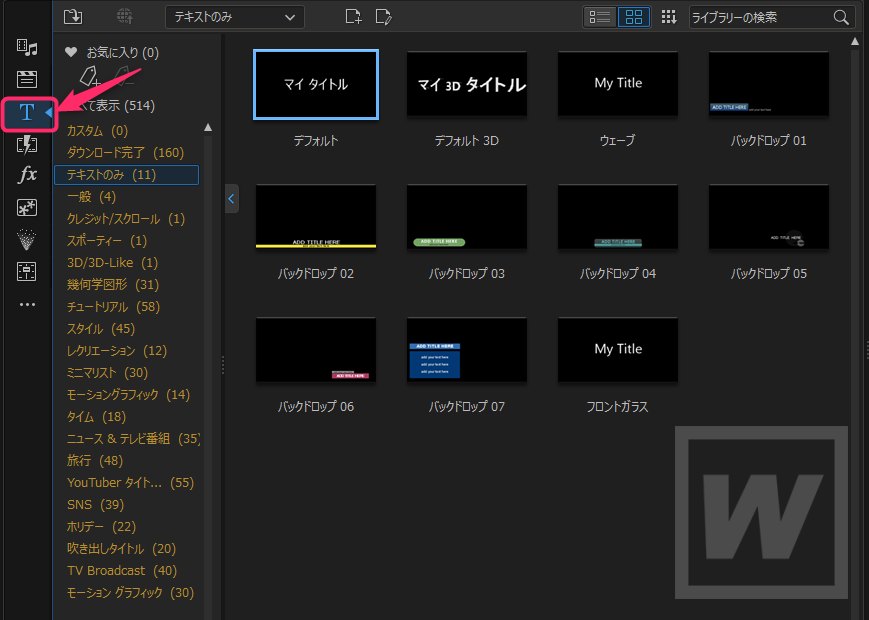The height and width of the screenshot is (620, 869).
Task: Switch to icon grid view
Action: (633, 17)
